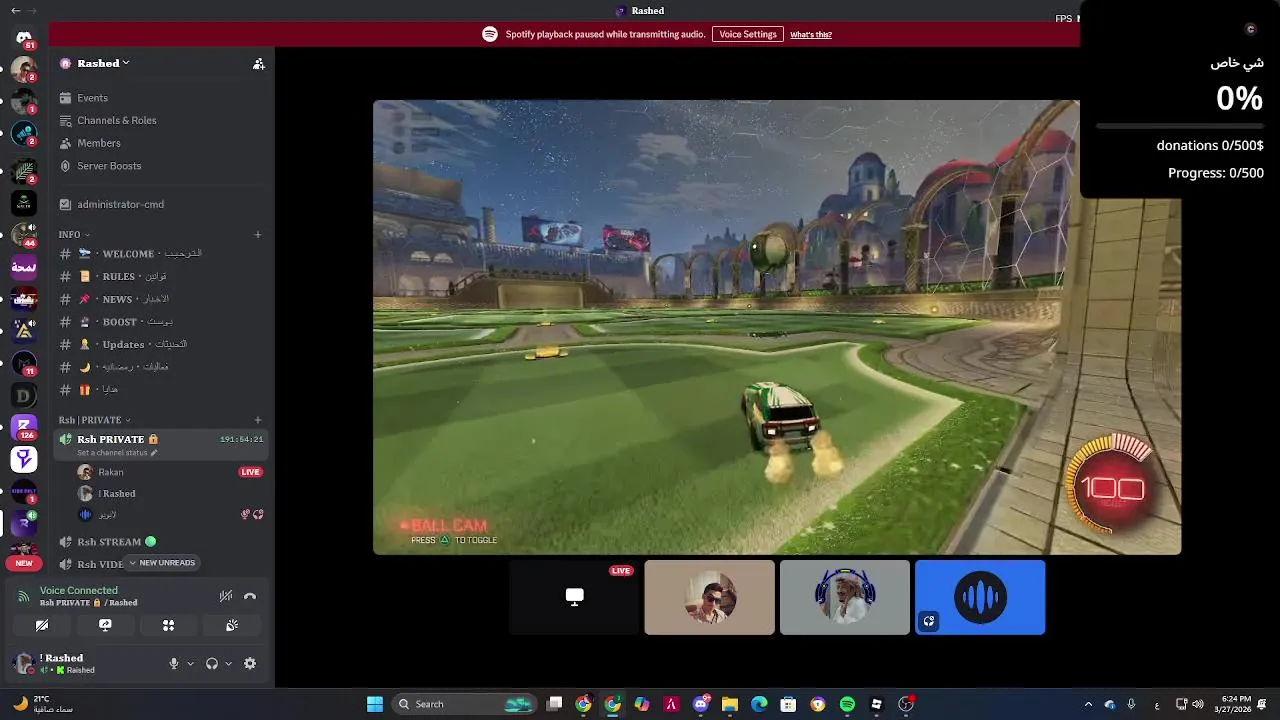The width and height of the screenshot is (1280, 720).
Task: Open the Rsh STREAM voice channel
Action: point(160,542)
